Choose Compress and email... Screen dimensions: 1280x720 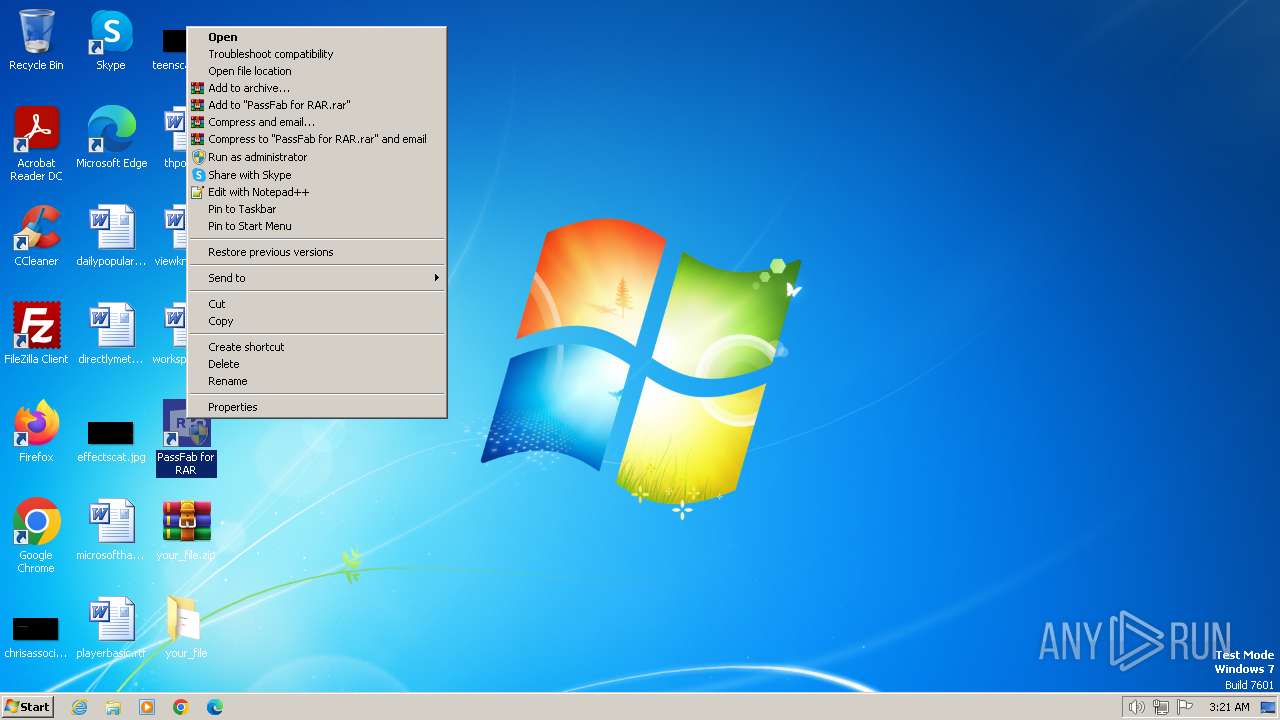point(316,122)
